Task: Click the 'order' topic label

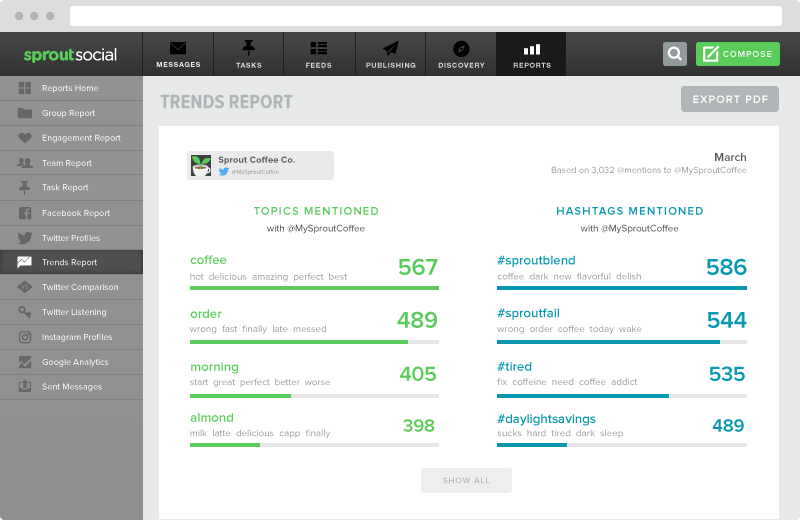Action: [206, 314]
